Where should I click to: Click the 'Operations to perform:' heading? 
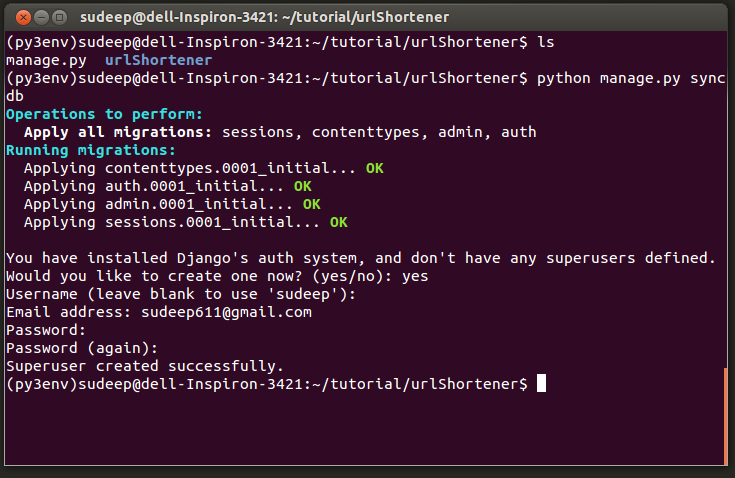[x=104, y=114]
